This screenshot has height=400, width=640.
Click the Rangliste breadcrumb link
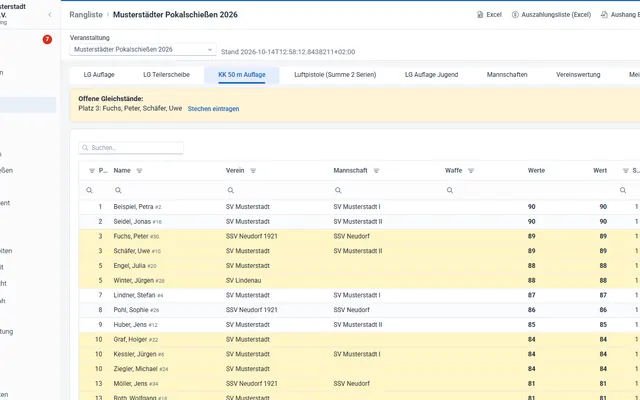click(86, 15)
